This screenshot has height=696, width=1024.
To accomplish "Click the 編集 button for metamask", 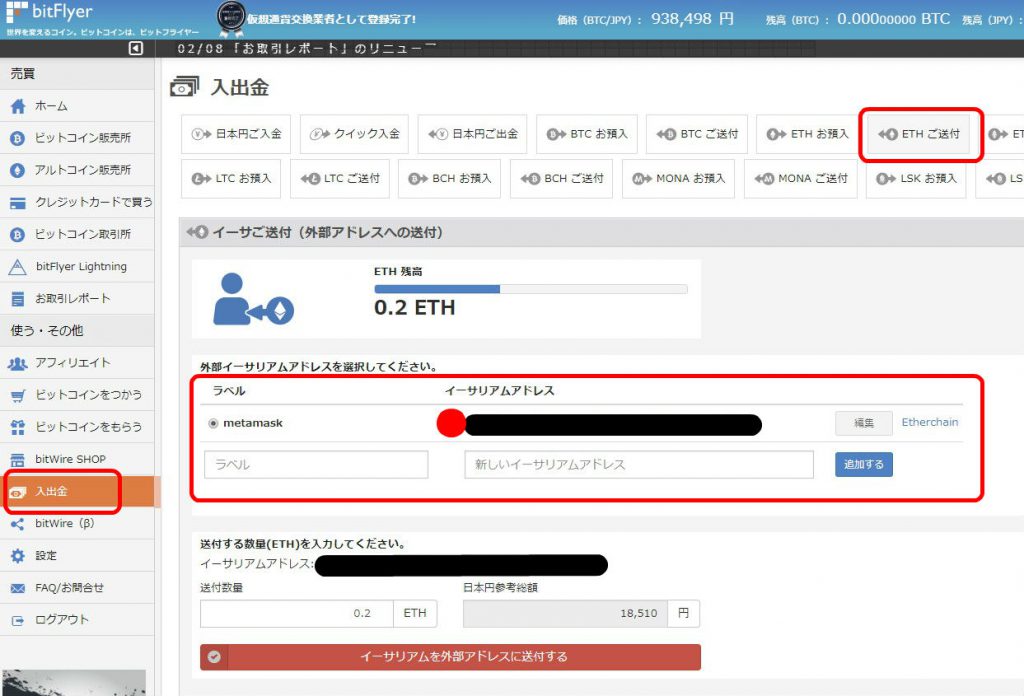I will point(863,423).
